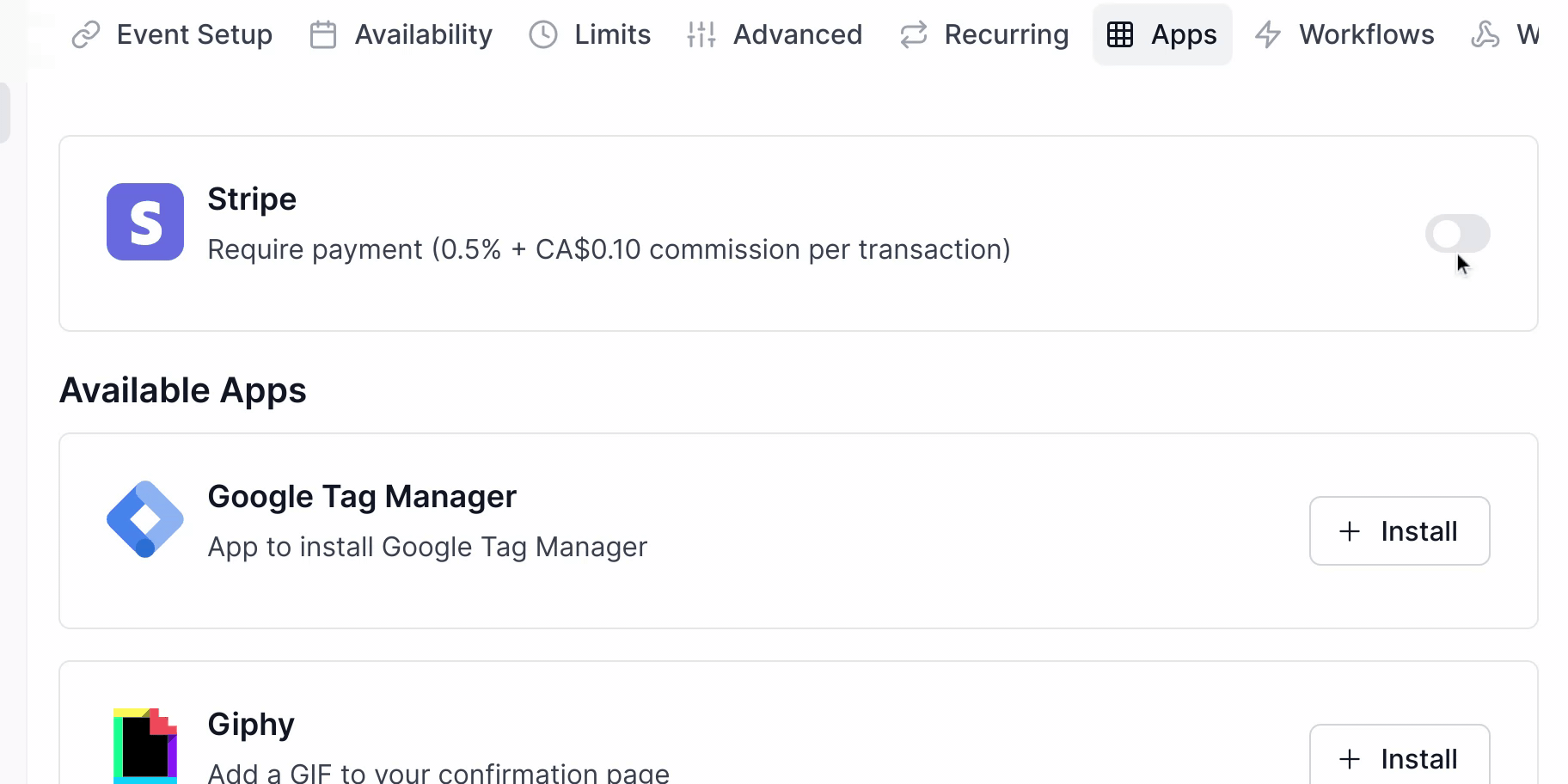This screenshot has width=1568, height=784.
Task: Click the Giphy logo icon
Action: 144,744
